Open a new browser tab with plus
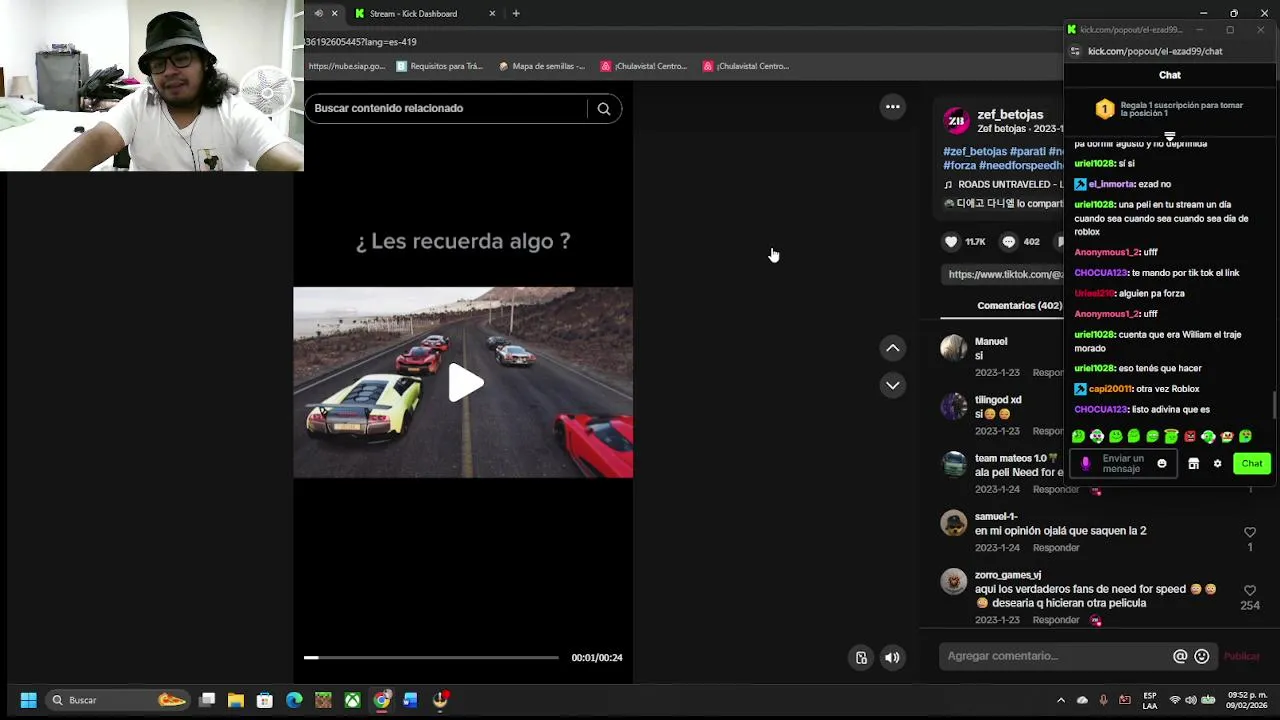This screenshot has height=720, width=1280. [x=516, y=14]
